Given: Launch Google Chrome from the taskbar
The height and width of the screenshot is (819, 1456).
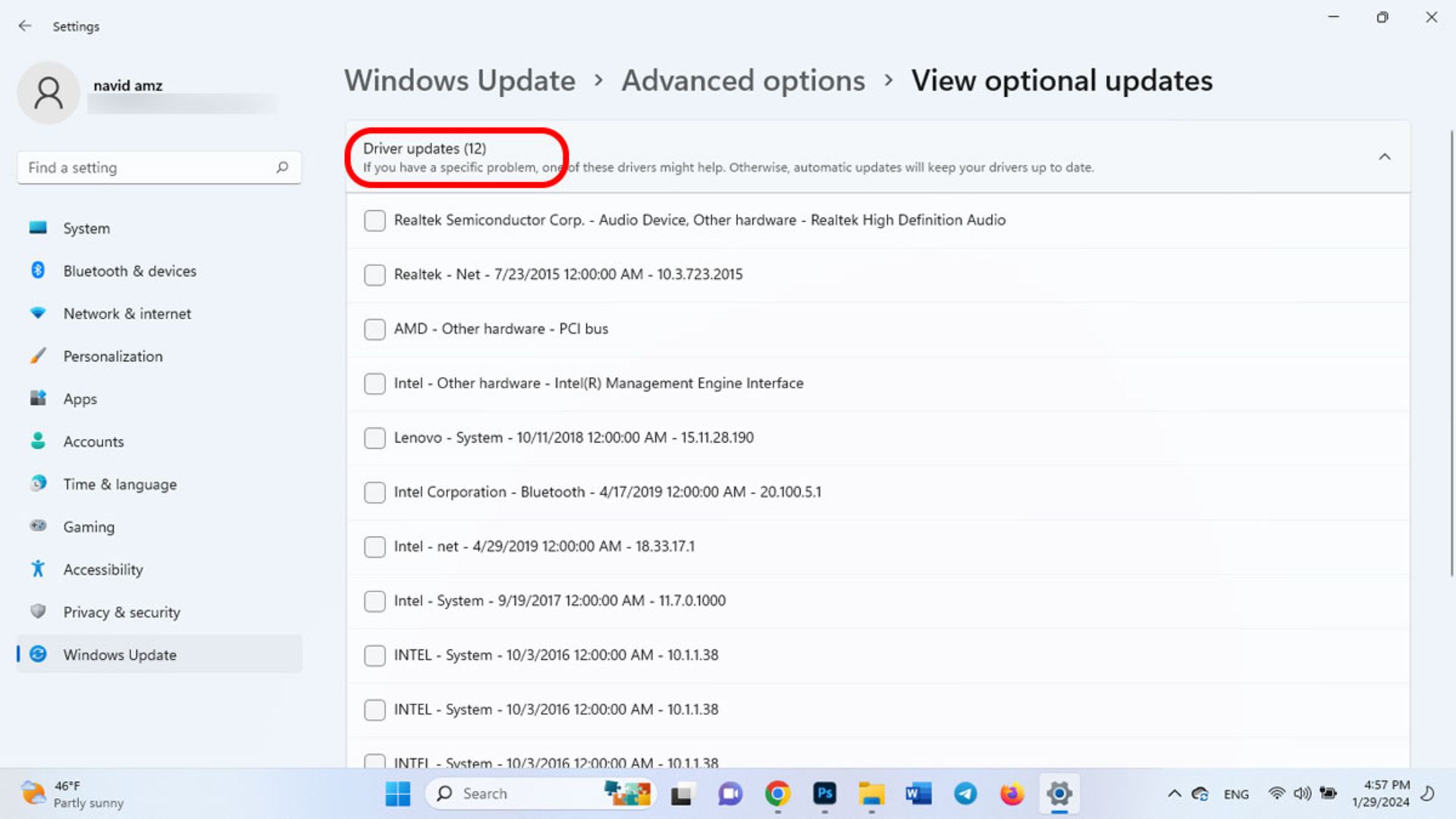Looking at the screenshot, I should pos(777,794).
